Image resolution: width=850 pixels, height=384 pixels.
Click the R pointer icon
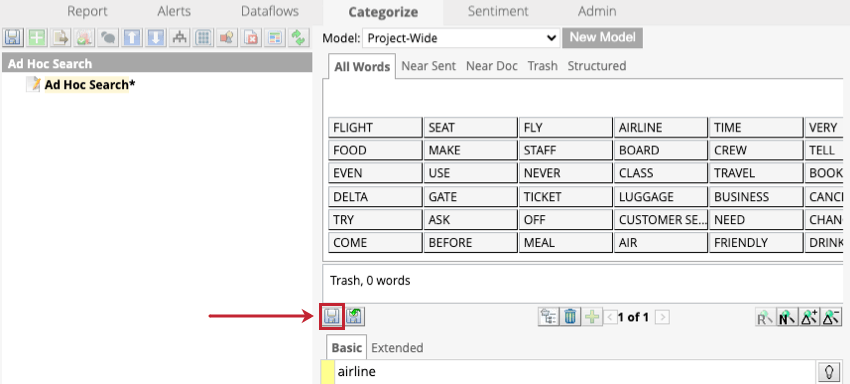(x=765, y=317)
